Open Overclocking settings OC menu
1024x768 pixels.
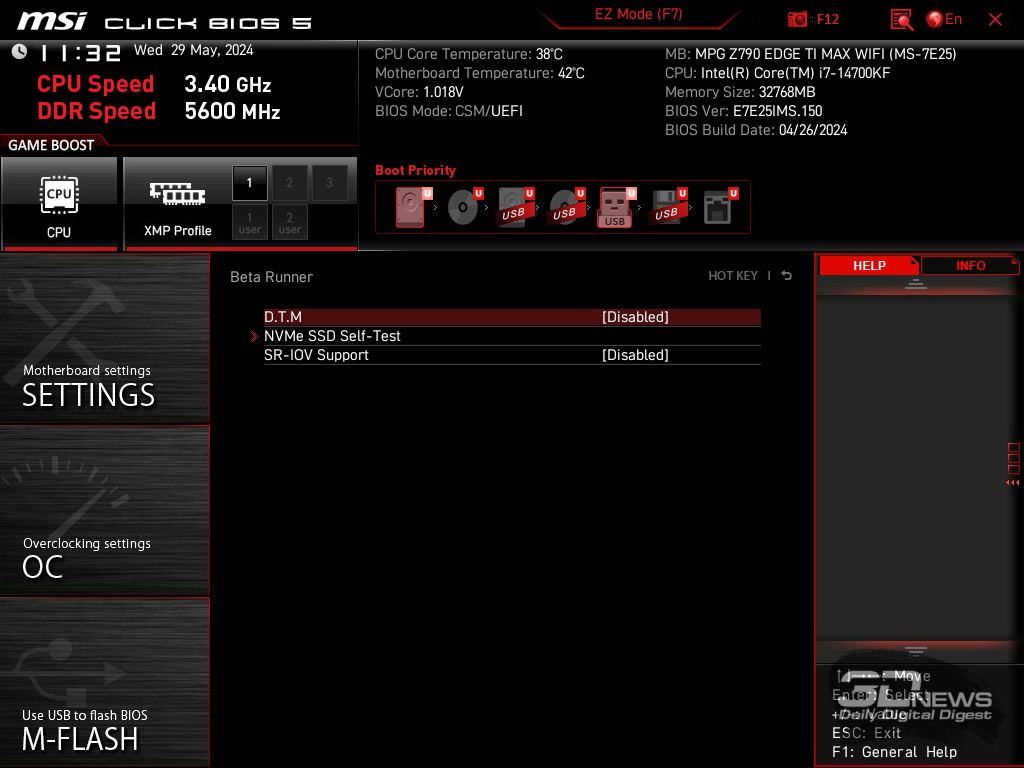[x=104, y=510]
